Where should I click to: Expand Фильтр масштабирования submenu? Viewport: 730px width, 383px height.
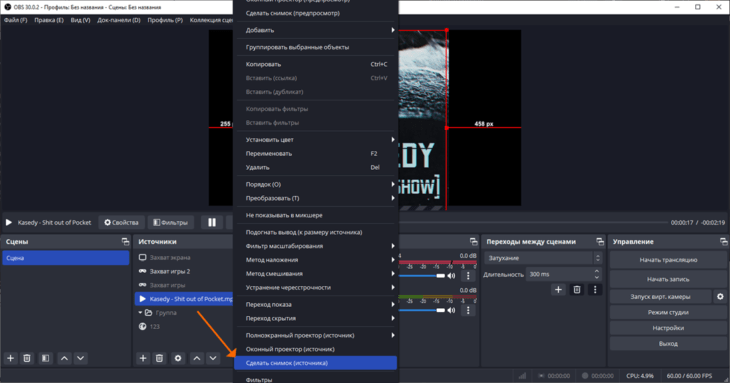316,246
